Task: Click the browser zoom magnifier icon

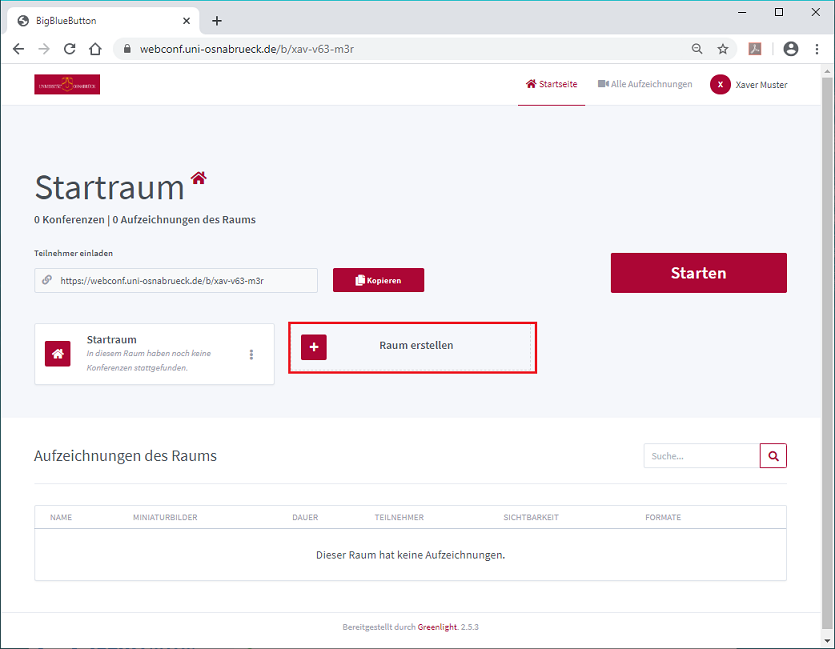Action: [697, 49]
